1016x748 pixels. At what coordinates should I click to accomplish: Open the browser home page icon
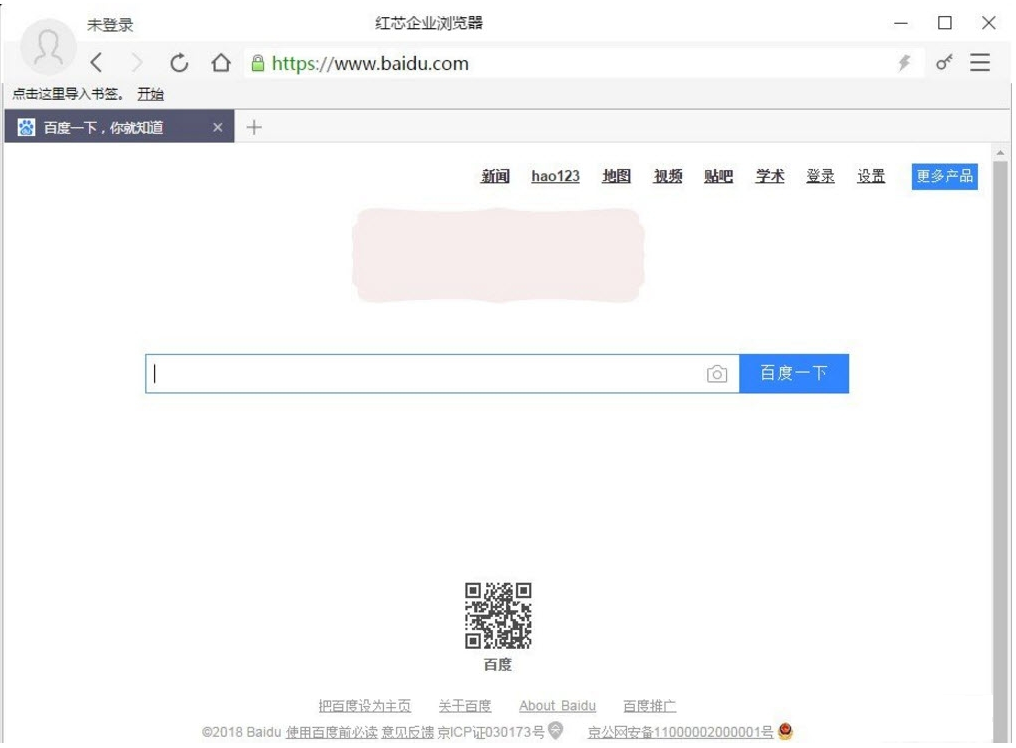(x=219, y=62)
